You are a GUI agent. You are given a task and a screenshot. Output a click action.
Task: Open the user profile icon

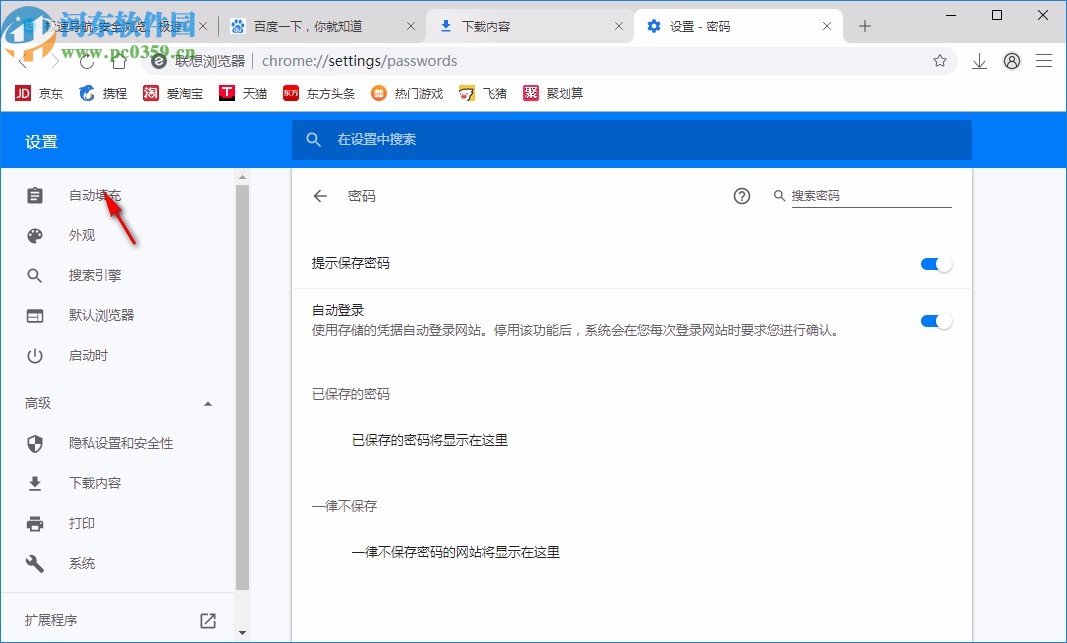pyautogui.click(x=1011, y=61)
